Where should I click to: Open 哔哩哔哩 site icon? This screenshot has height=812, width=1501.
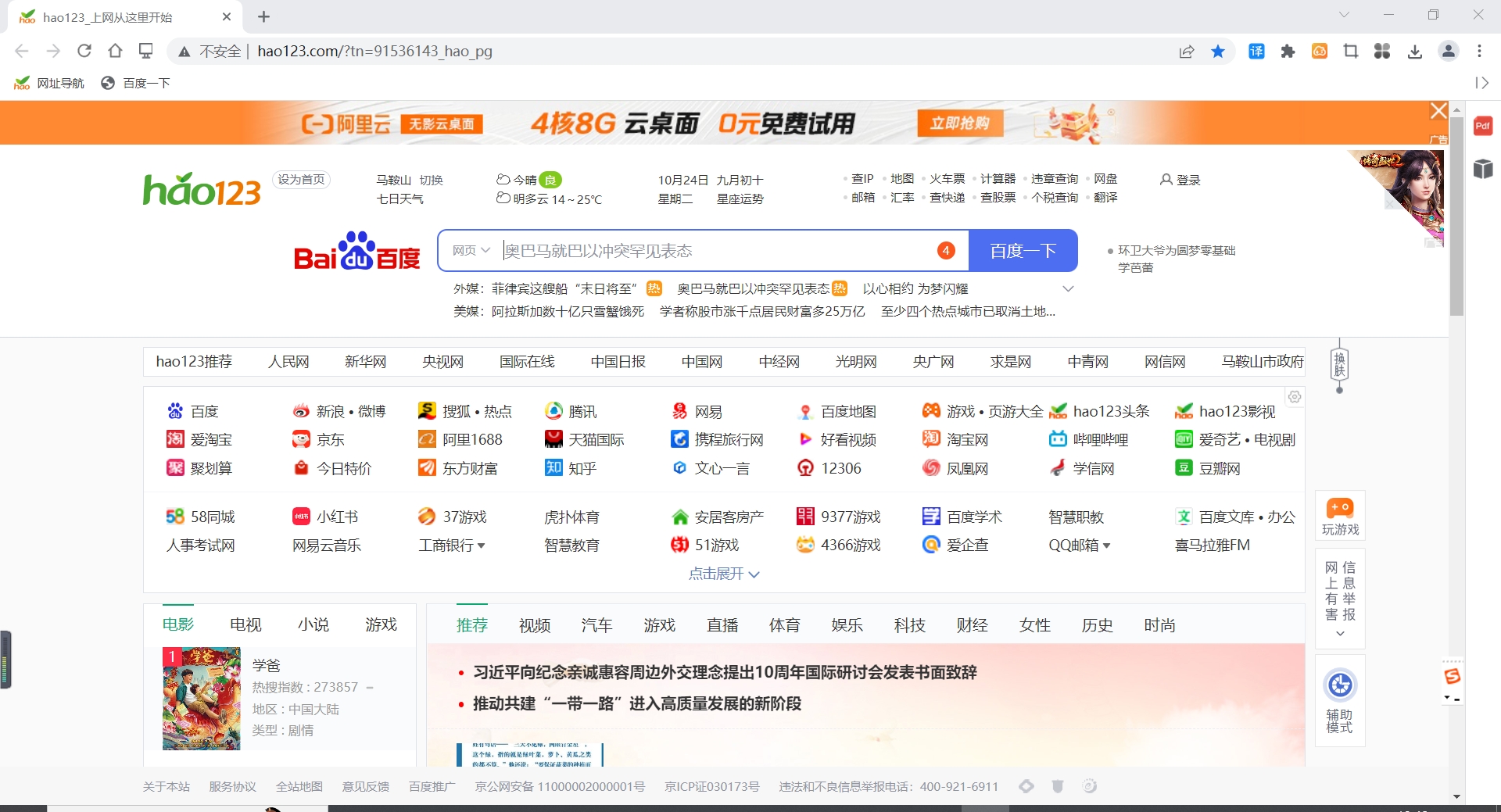pos(1058,439)
